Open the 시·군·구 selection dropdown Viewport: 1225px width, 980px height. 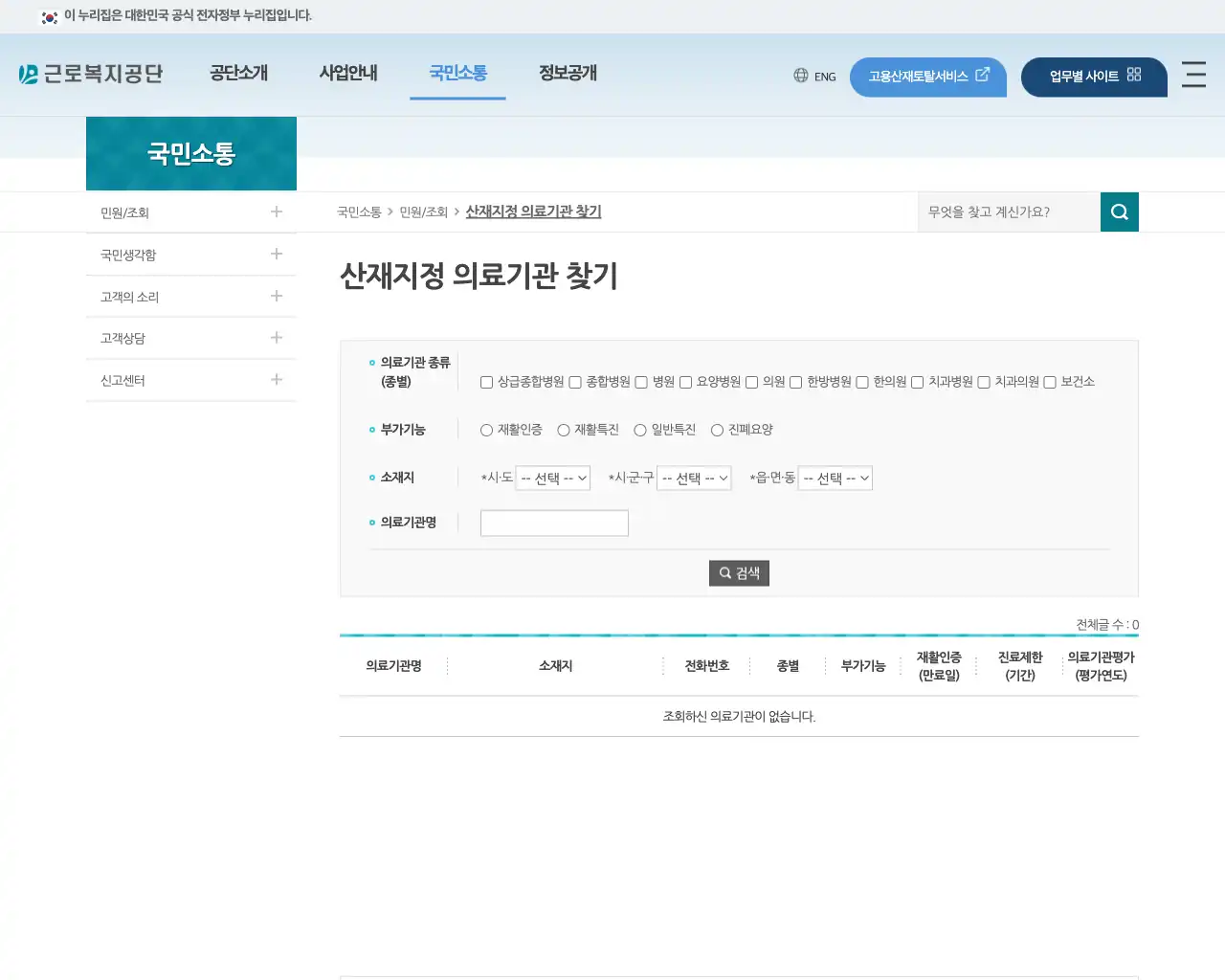tap(693, 478)
